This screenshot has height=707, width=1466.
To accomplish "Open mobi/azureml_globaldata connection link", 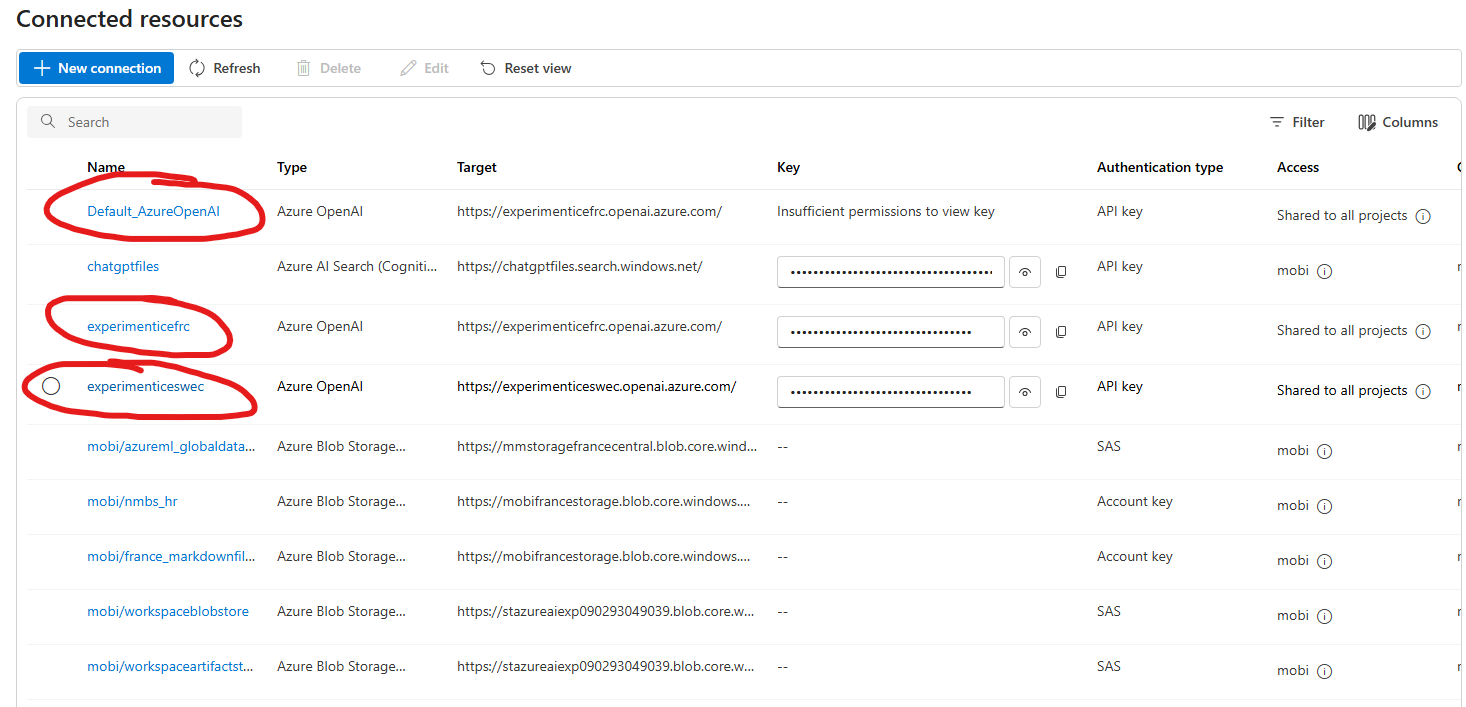I will (x=171, y=446).
